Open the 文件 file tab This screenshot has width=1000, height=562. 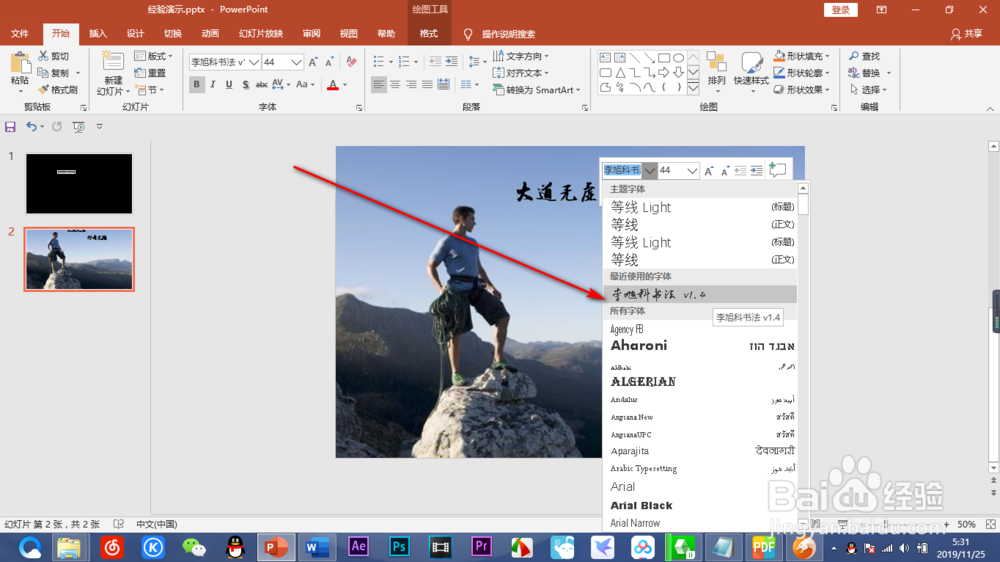coord(20,34)
